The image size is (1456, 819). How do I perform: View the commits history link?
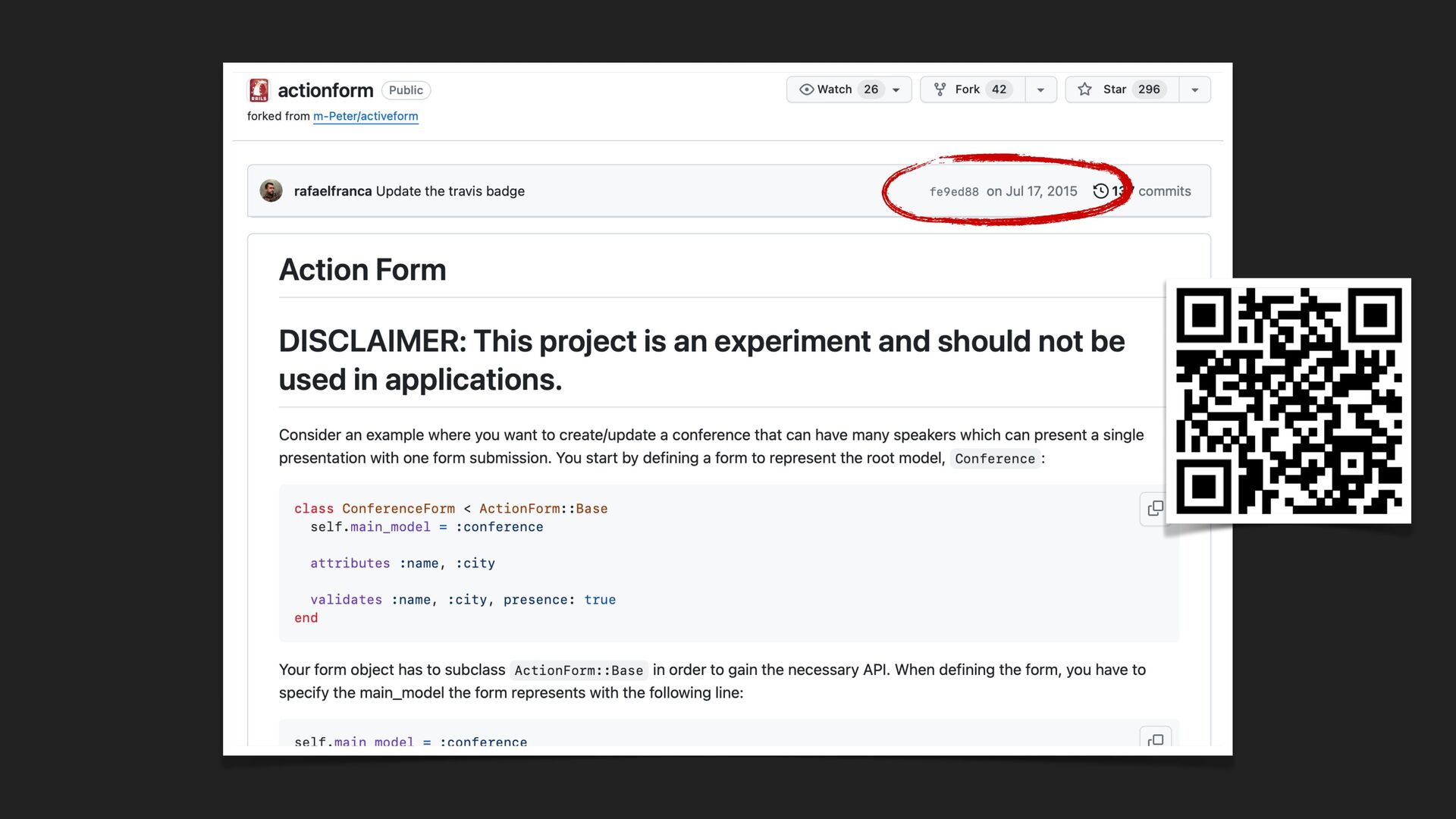(1163, 191)
